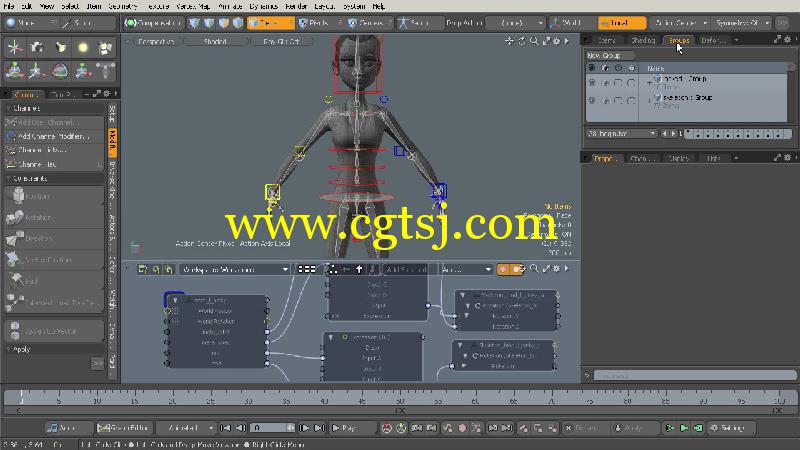Expand the first group tree item
The width and height of the screenshot is (800, 450).
[x=649, y=82]
